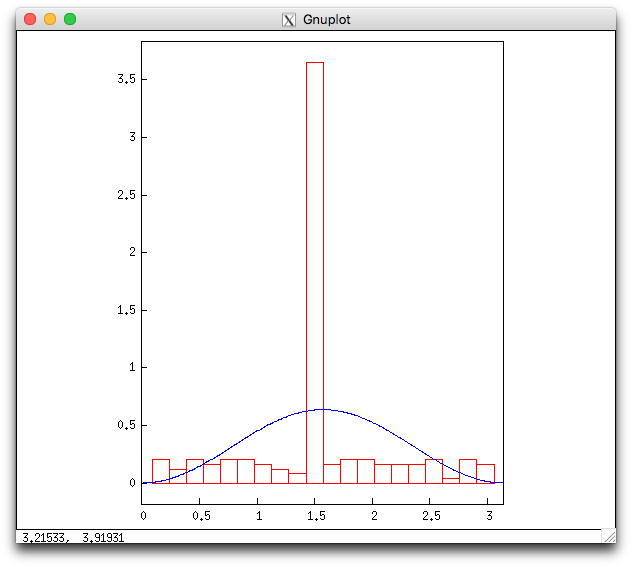Click the tall red histogram bar near 1.5
The height and width of the screenshot is (567, 632).
point(315,272)
